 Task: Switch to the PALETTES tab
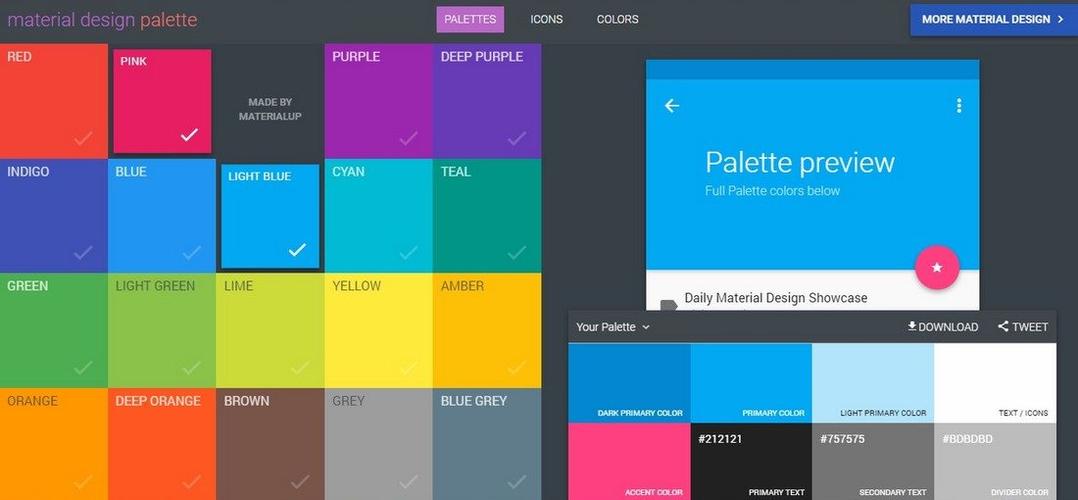pos(470,19)
